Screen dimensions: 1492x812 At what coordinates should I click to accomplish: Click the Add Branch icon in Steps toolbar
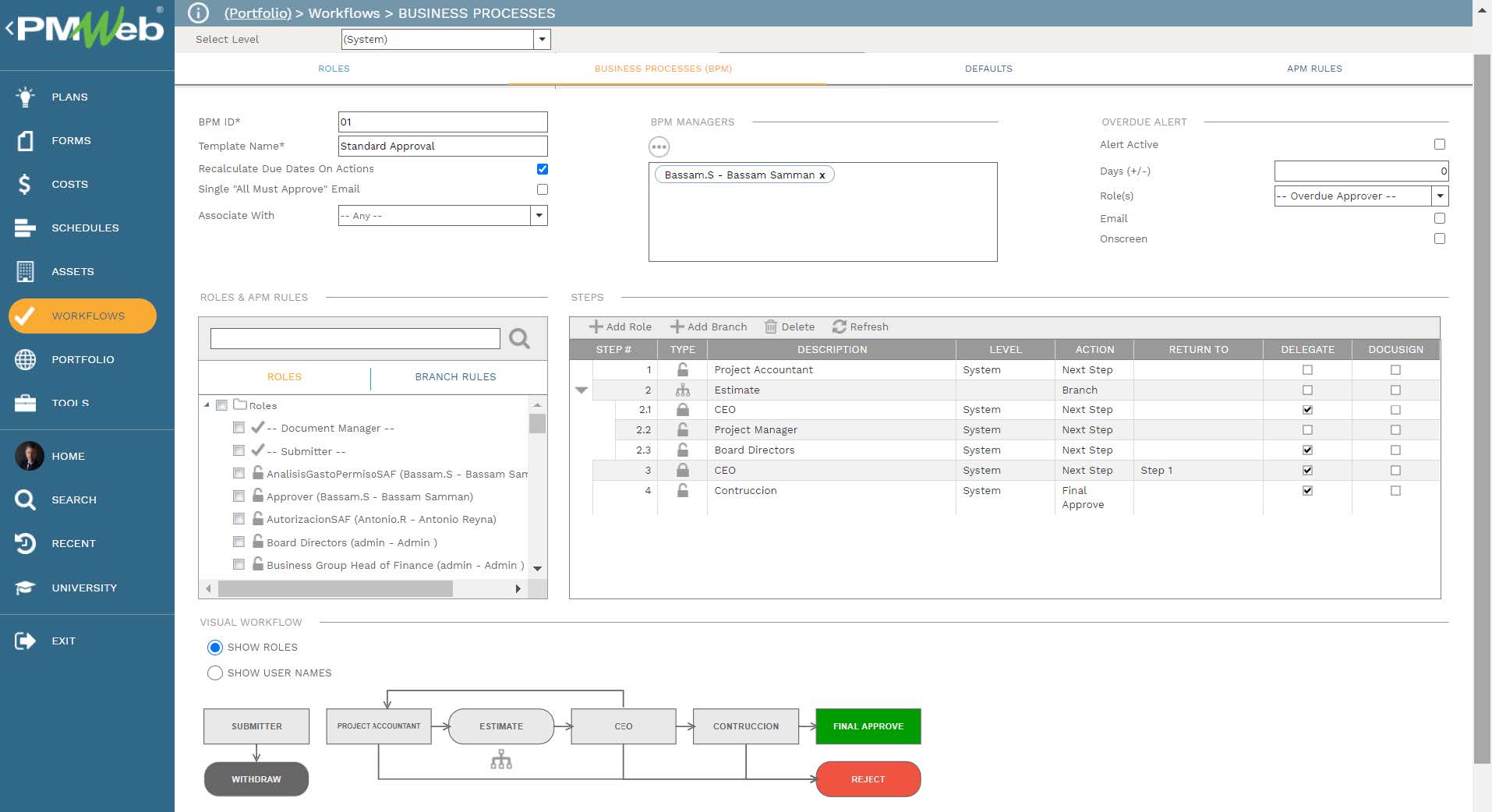coord(677,327)
